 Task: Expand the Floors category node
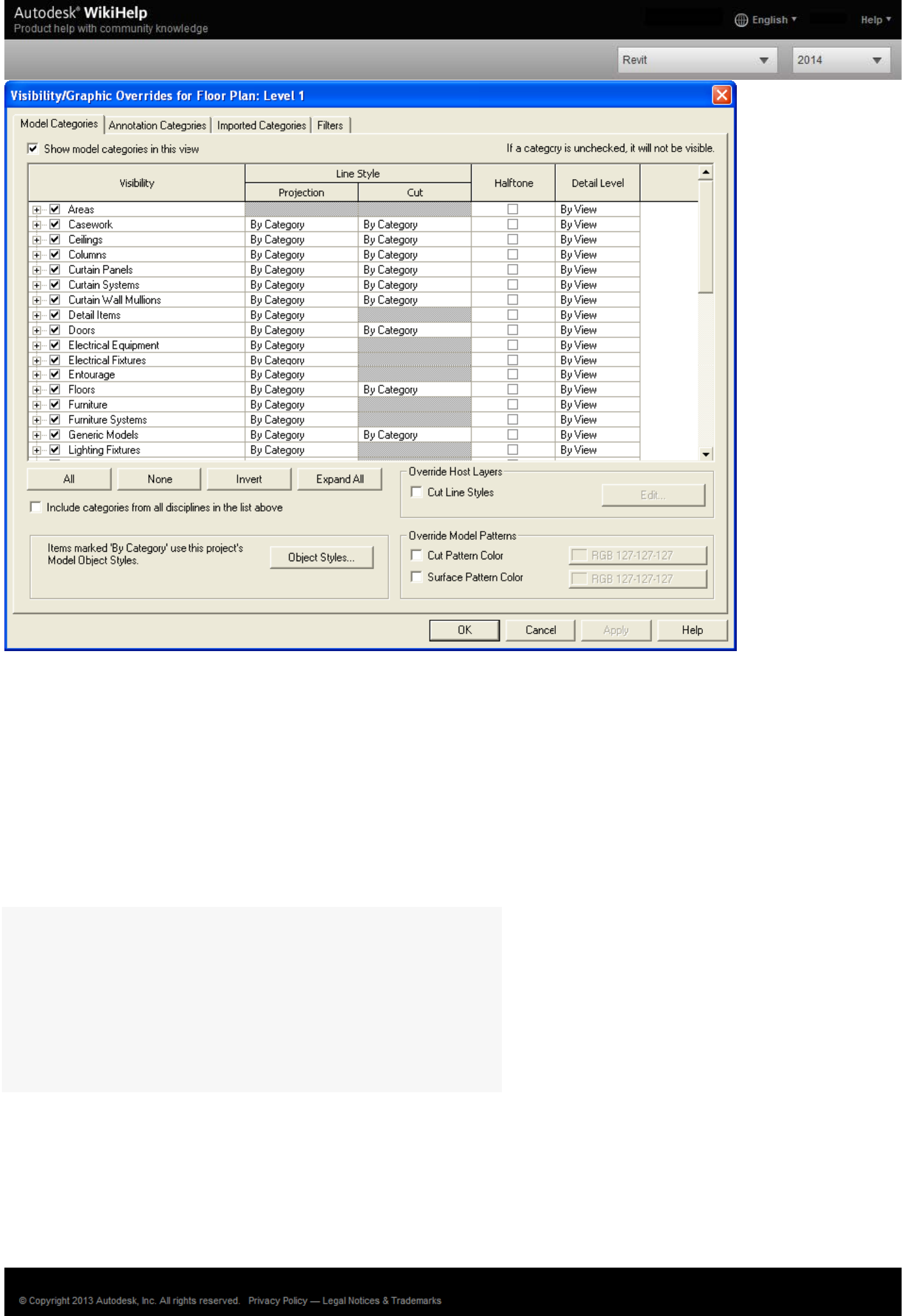coord(37,390)
